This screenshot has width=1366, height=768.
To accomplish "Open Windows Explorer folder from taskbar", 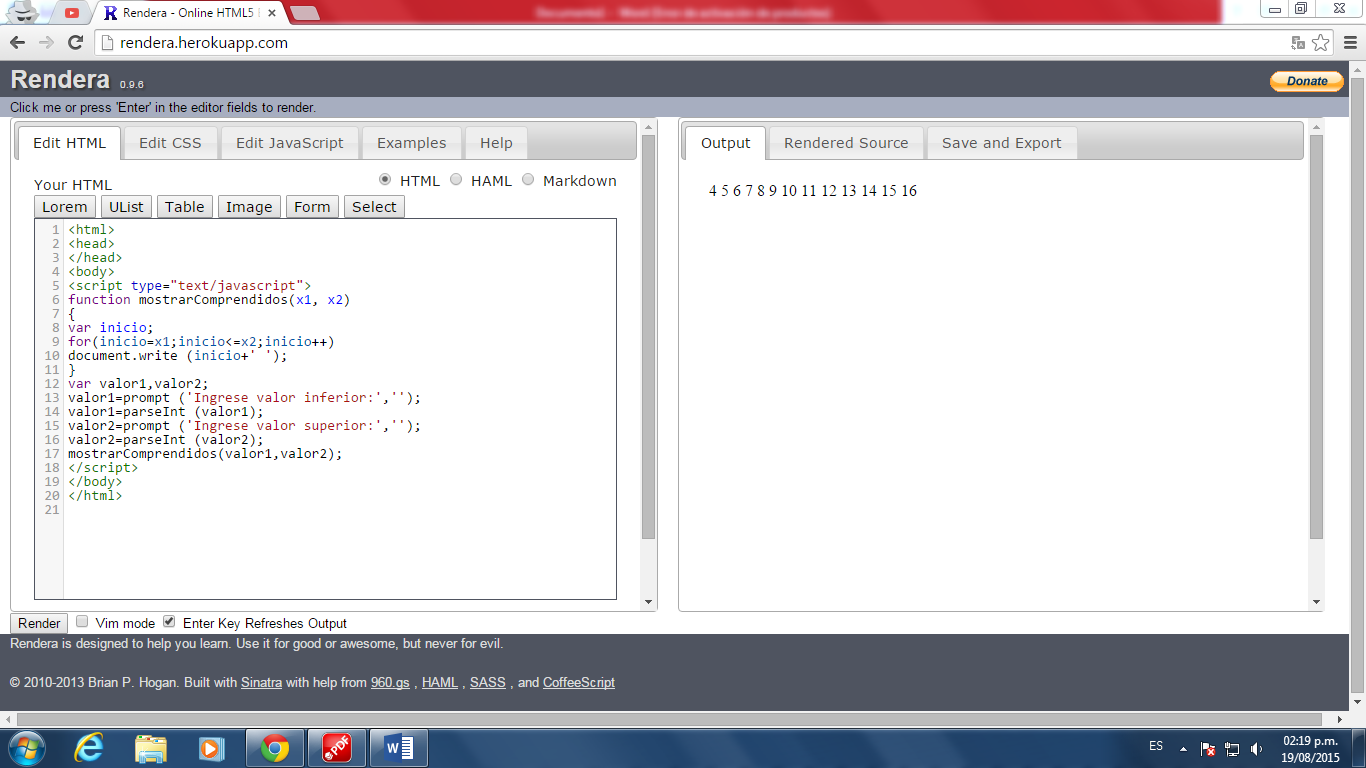I will pos(151,748).
